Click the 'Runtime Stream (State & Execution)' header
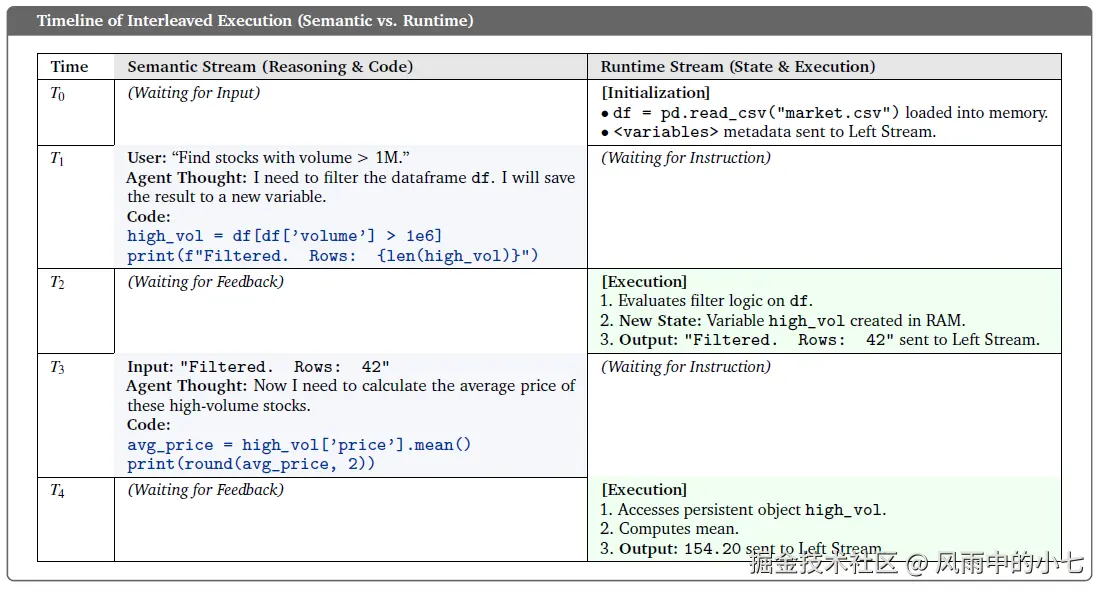This screenshot has width=1103, height=595. pyautogui.click(x=737, y=67)
